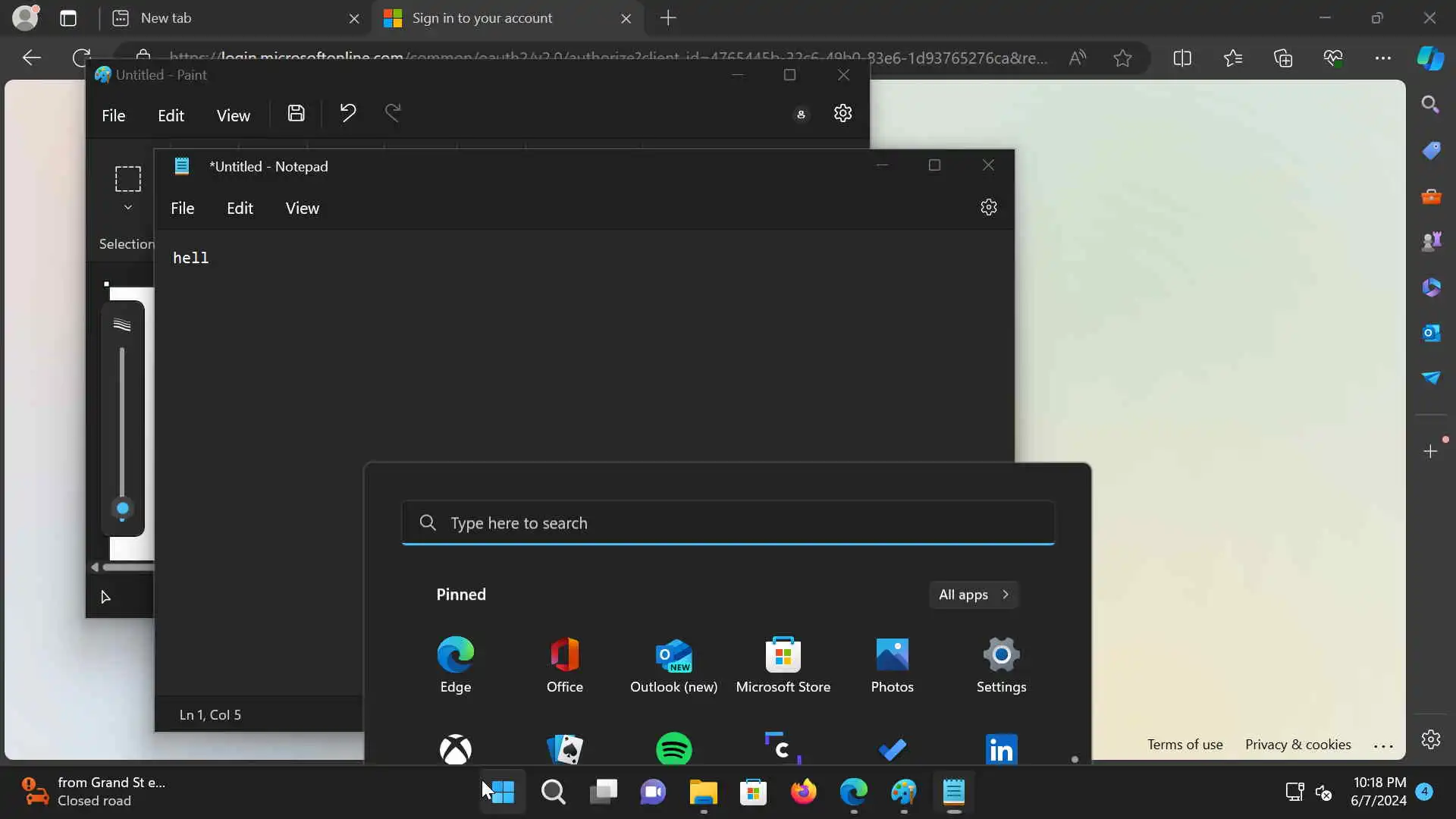
Task: Open Notepad Edit menu
Action: [240, 208]
